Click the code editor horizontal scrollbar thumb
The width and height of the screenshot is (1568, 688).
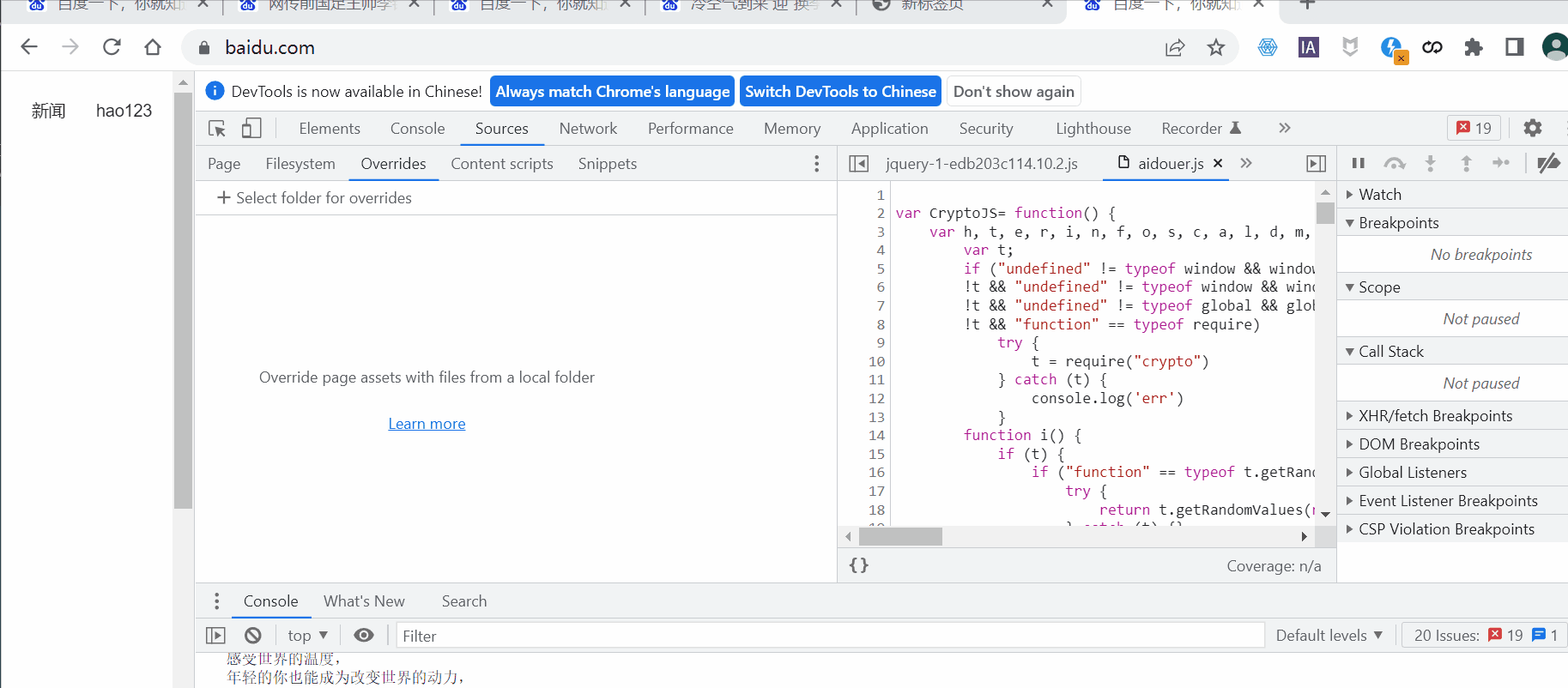[x=900, y=537]
